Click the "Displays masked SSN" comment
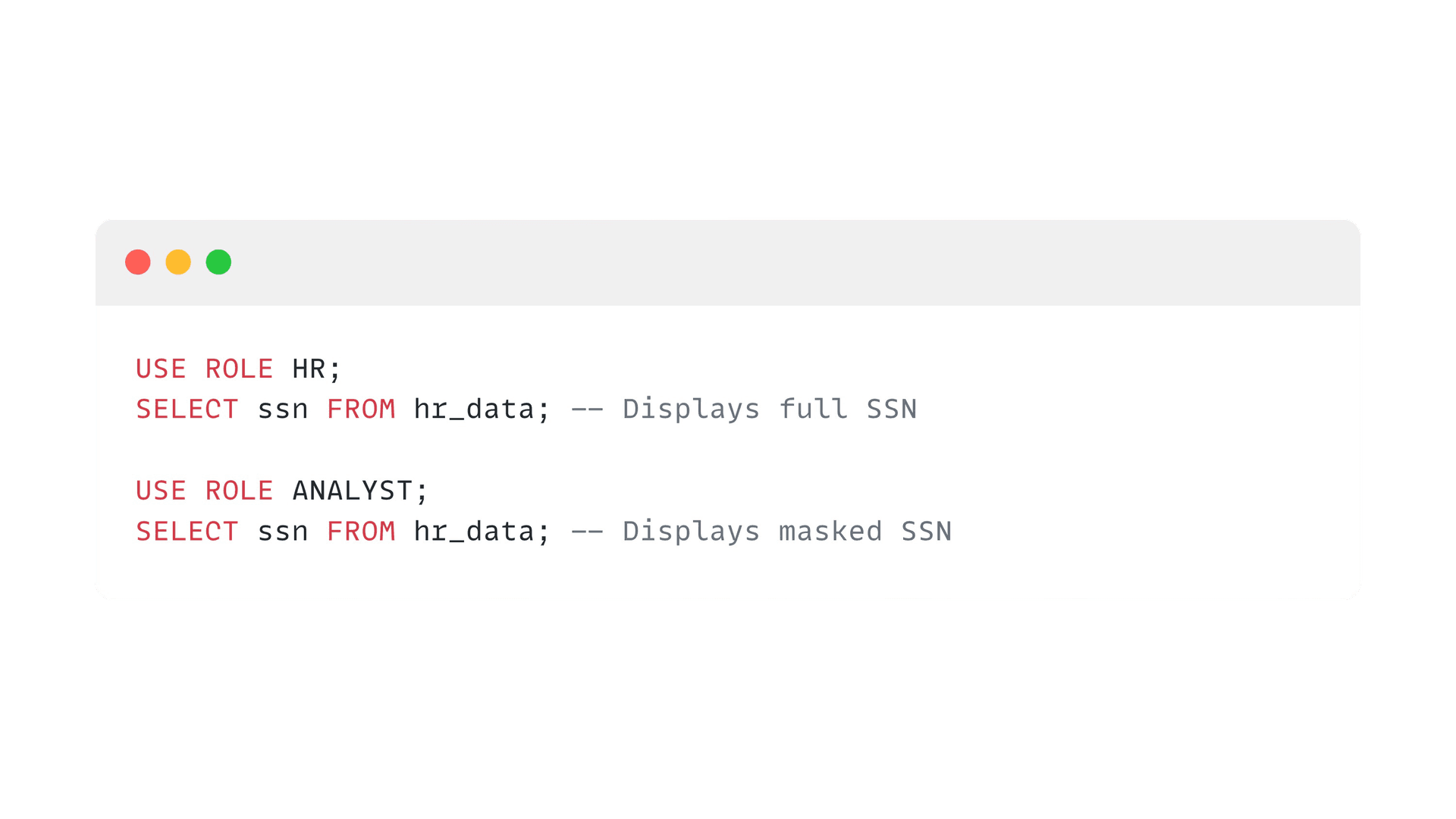 pyautogui.click(x=786, y=532)
